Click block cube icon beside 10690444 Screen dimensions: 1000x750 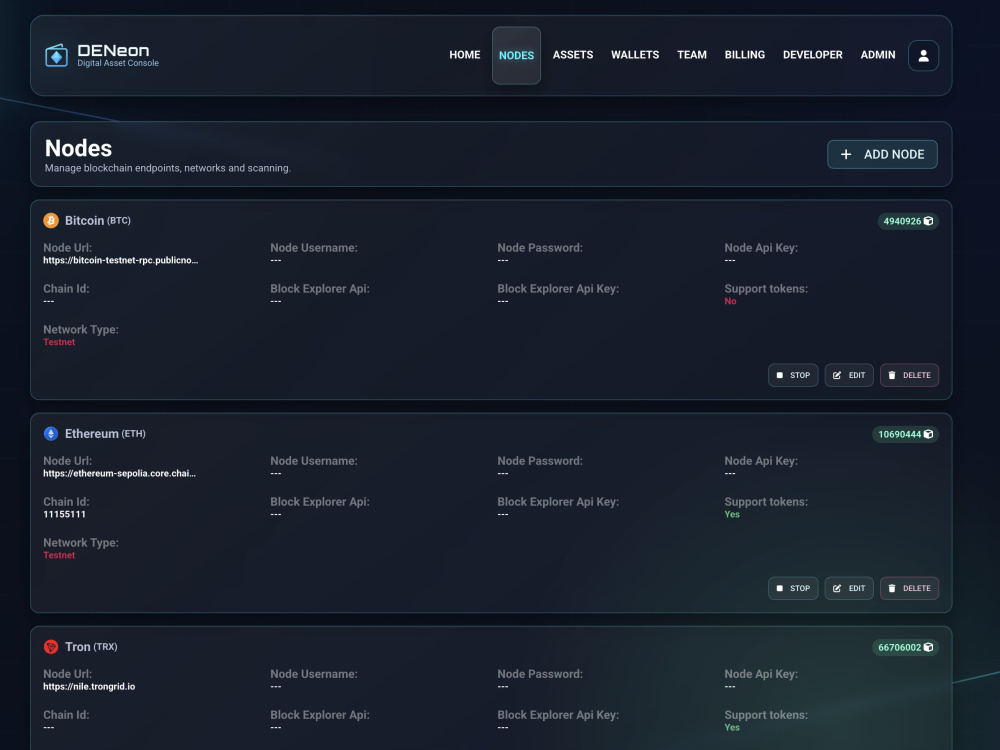pyautogui.click(x=929, y=434)
